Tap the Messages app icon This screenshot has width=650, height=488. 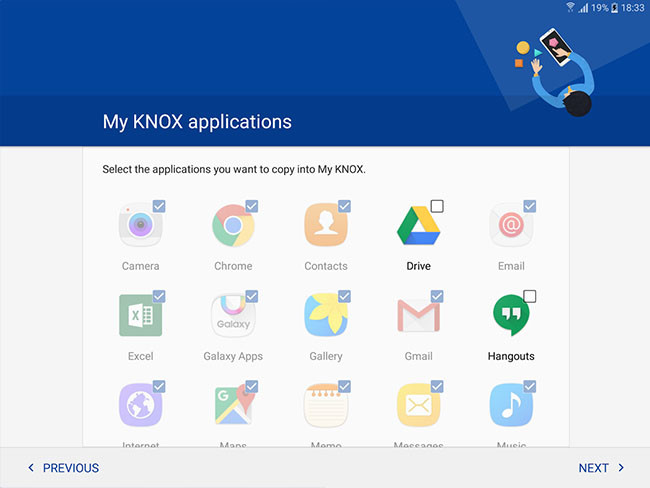[x=418, y=405]
